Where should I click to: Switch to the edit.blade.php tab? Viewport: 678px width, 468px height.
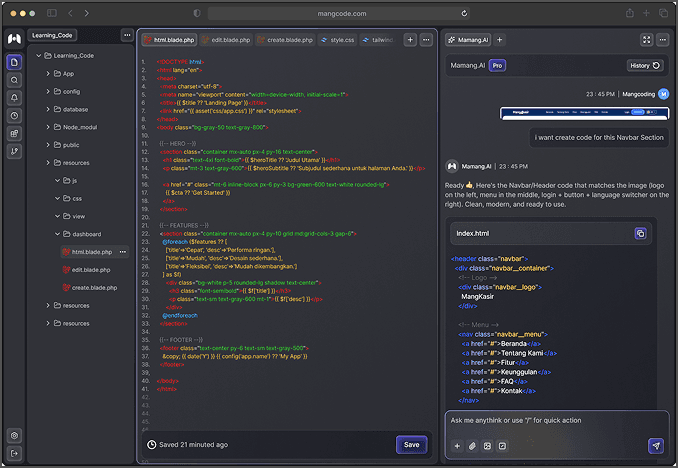(x=226, y=40)
